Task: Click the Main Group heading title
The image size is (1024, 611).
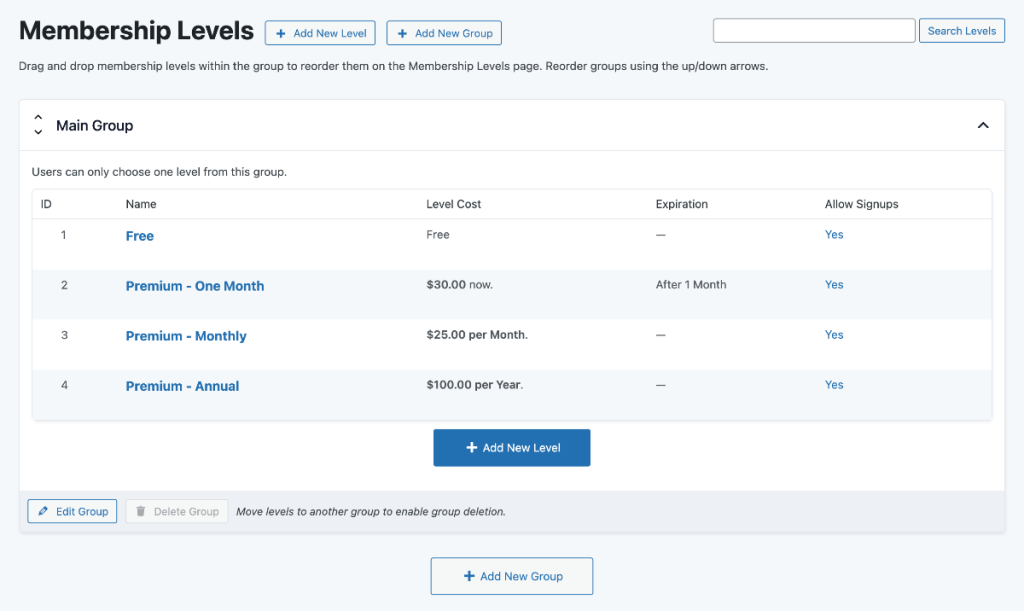Action: pyautogui.click(x=95, y=126)
